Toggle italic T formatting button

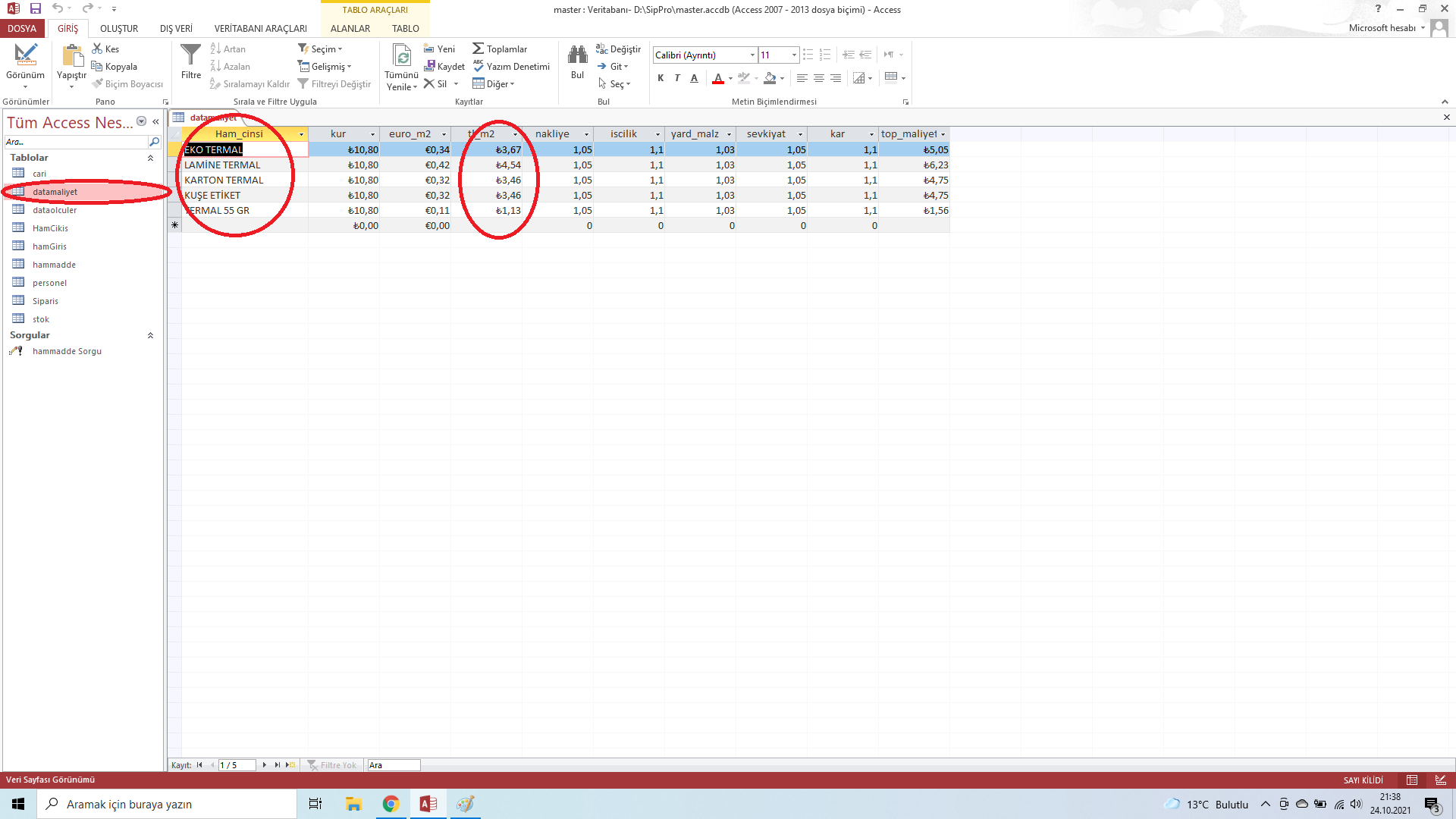click(677, 78)
